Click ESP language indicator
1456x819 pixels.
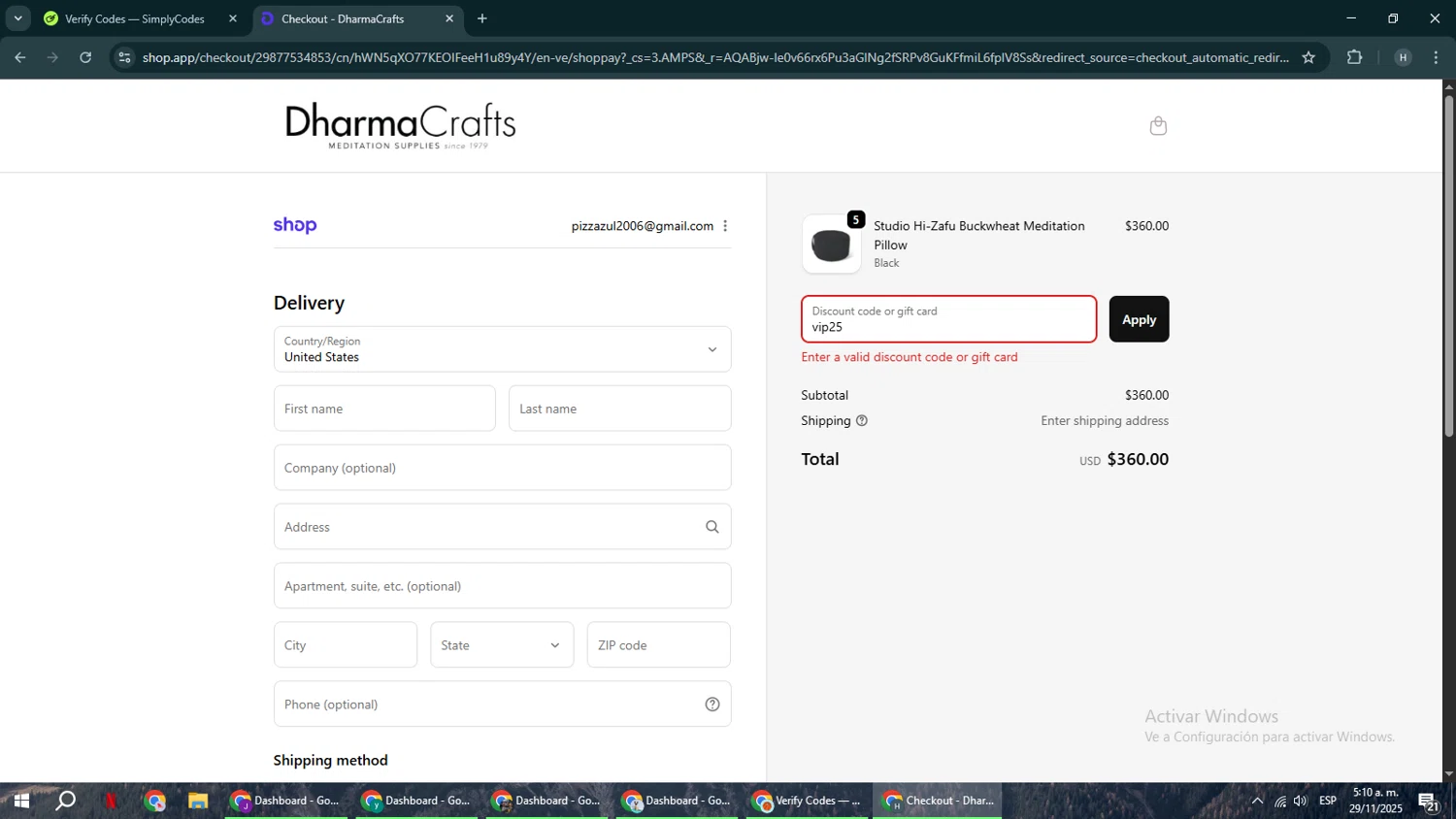click(x=1328, y=802)
